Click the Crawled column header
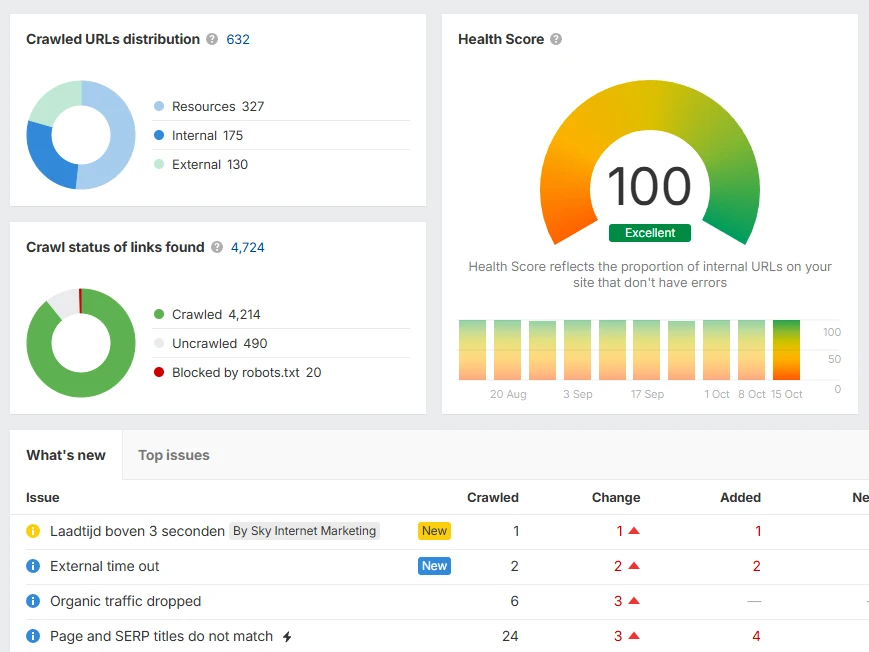Viewport: 869px width, 652px height. (x=493, y=497)
